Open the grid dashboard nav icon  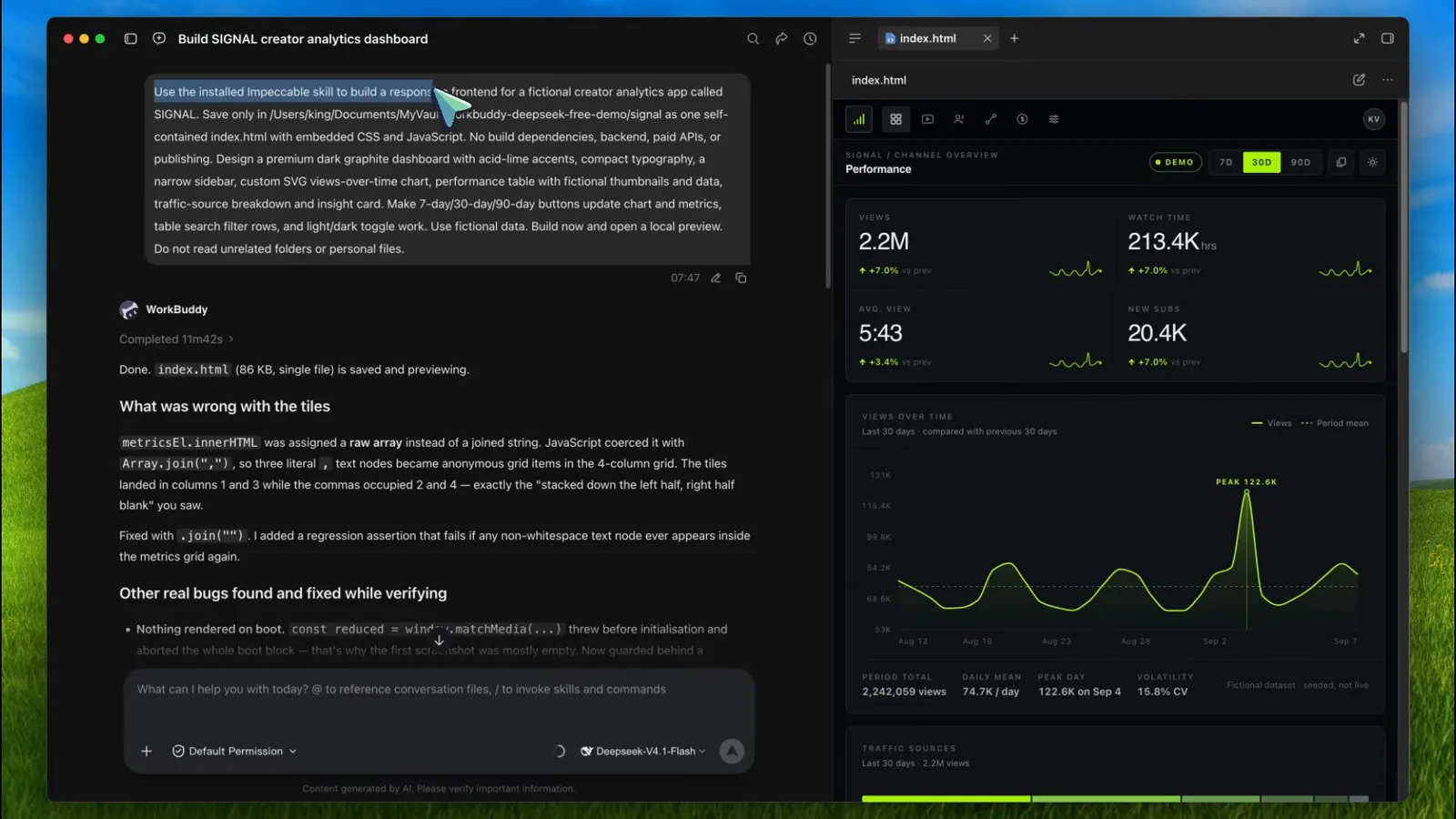click(x=896, y=119)
